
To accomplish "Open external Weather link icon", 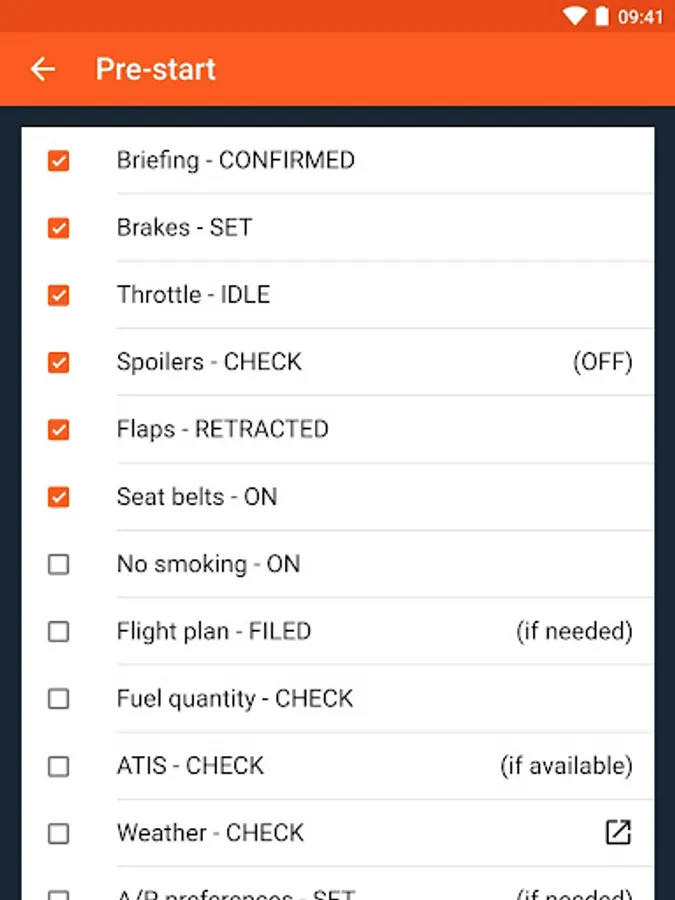I will [618, 832].
